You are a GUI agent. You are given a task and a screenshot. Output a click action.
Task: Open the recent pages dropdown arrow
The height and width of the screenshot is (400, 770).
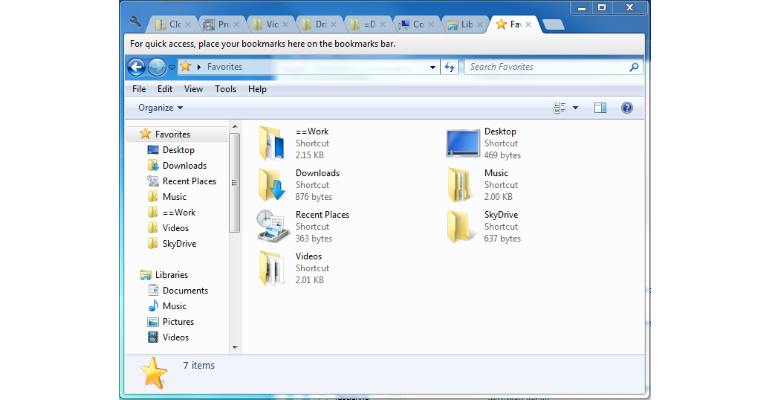click(172, 67)
